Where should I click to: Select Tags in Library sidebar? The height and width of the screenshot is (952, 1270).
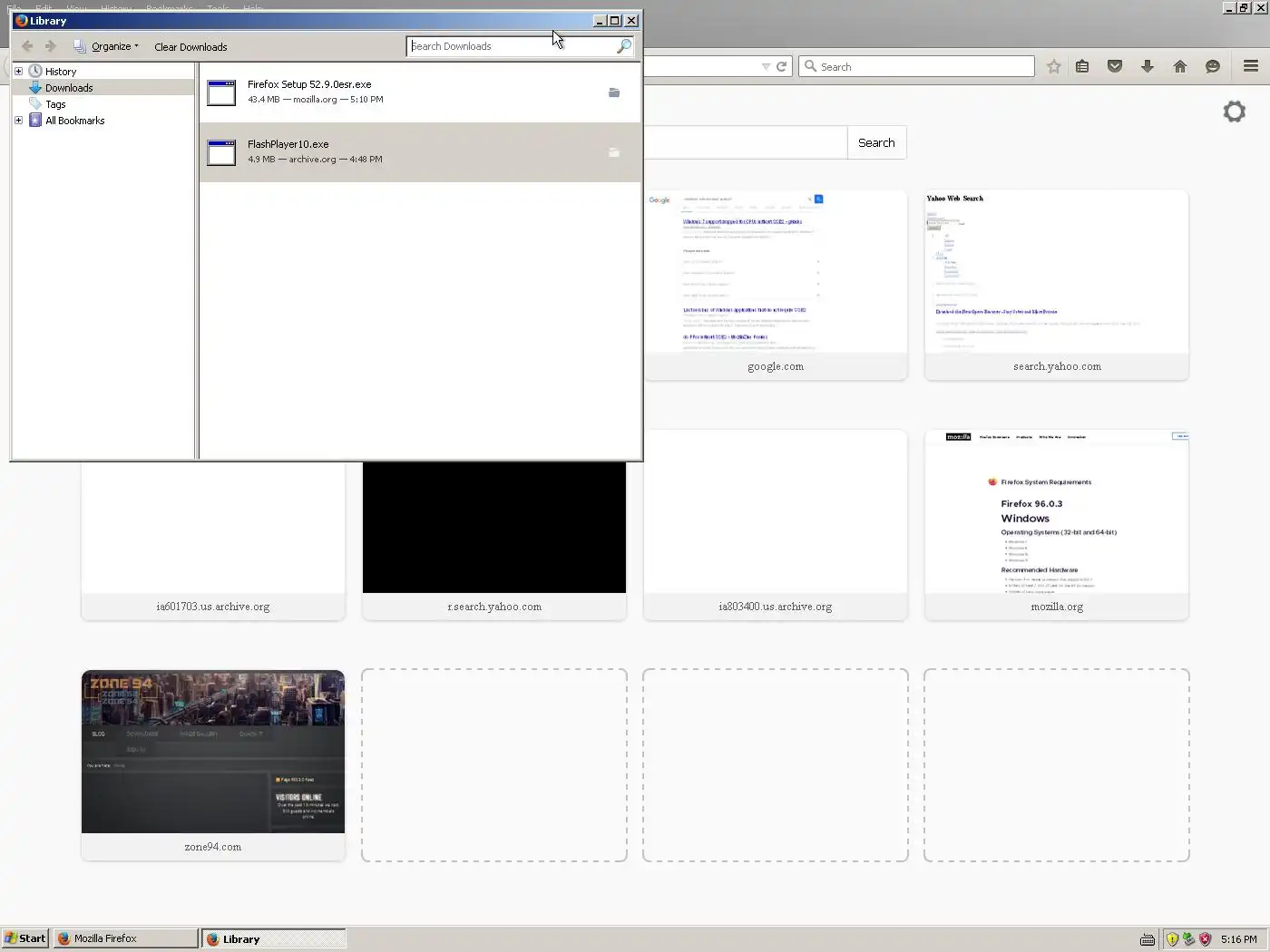pyautogui.click(x=55, y=104)
